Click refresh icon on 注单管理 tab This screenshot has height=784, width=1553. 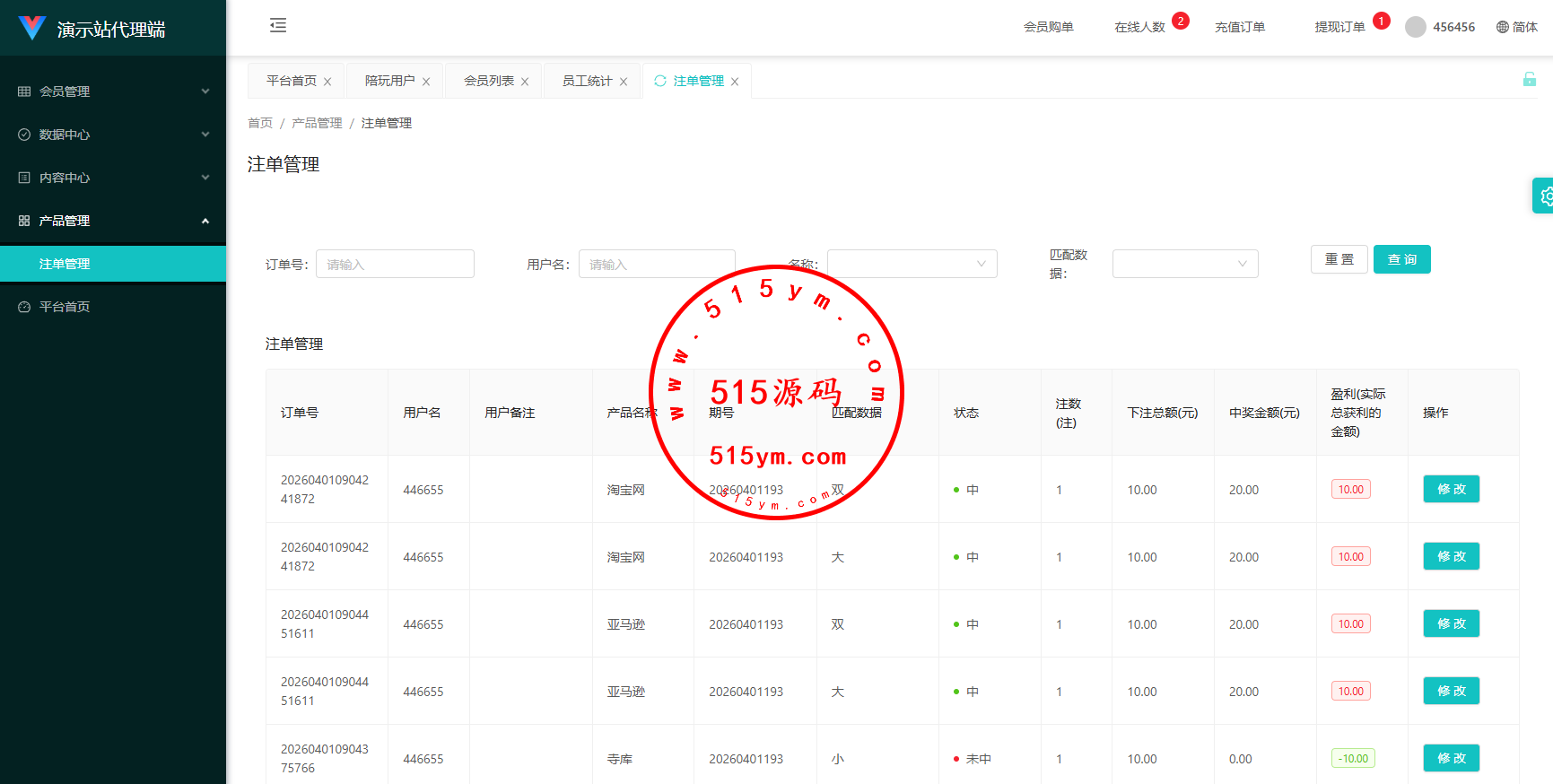(660, 81)
